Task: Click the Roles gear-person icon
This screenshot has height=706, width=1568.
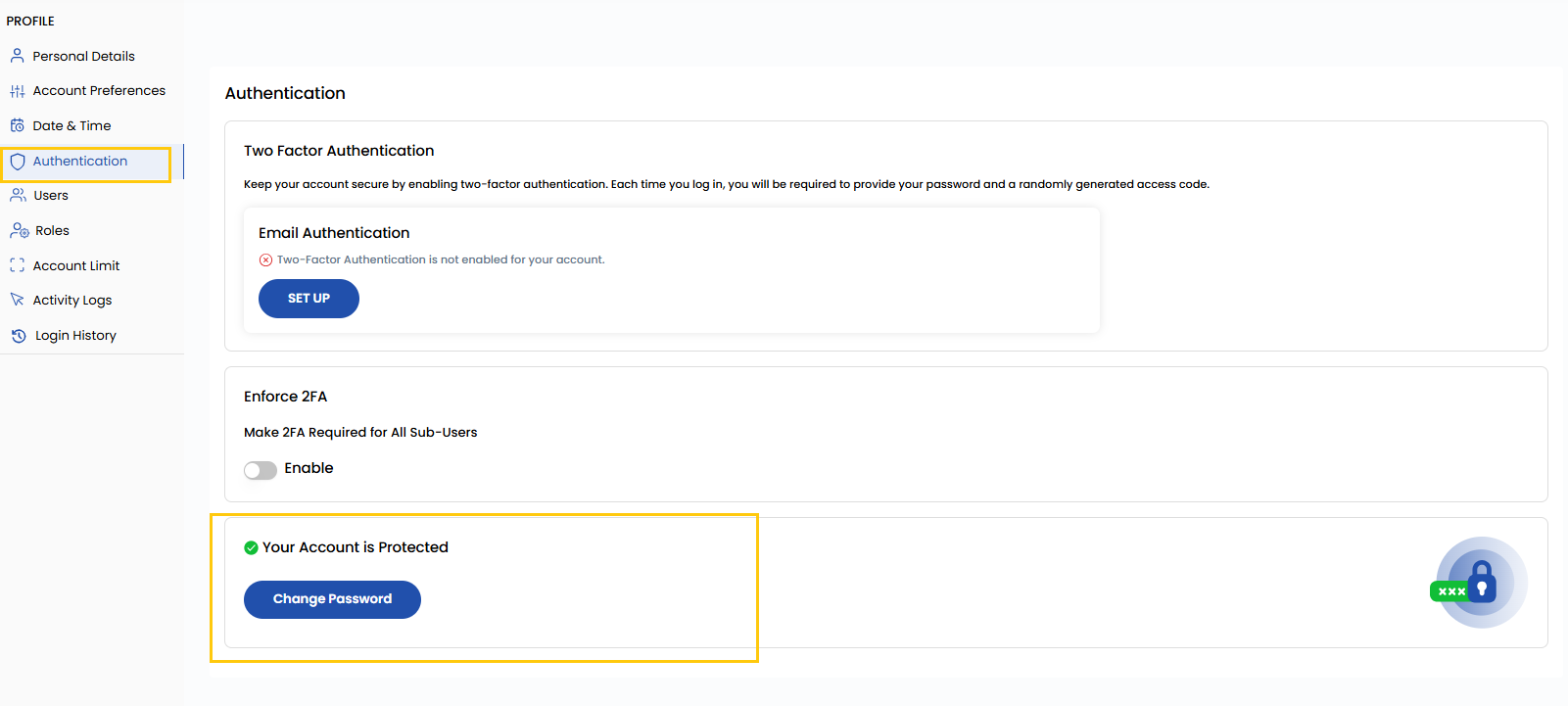Action: [x=19, y=231]
